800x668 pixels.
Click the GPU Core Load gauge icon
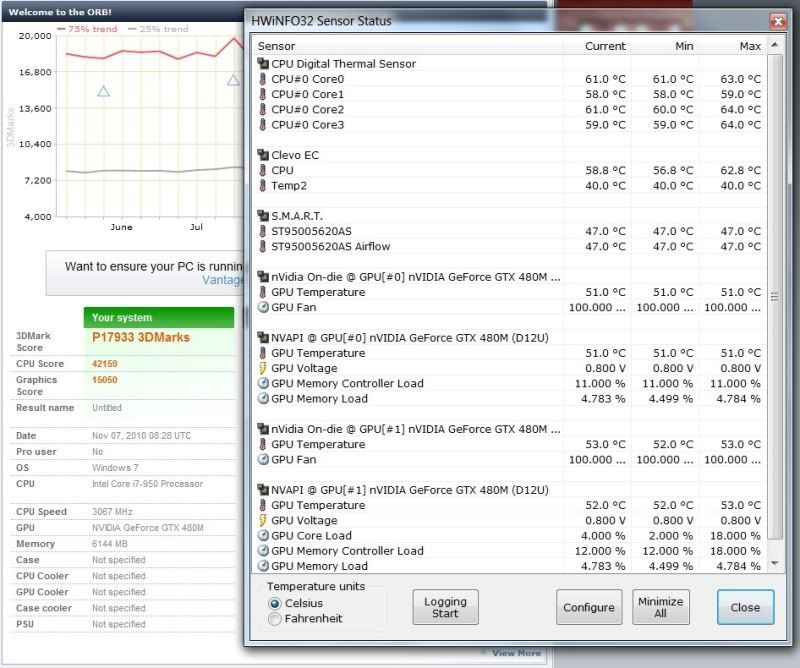pos(263,536)
